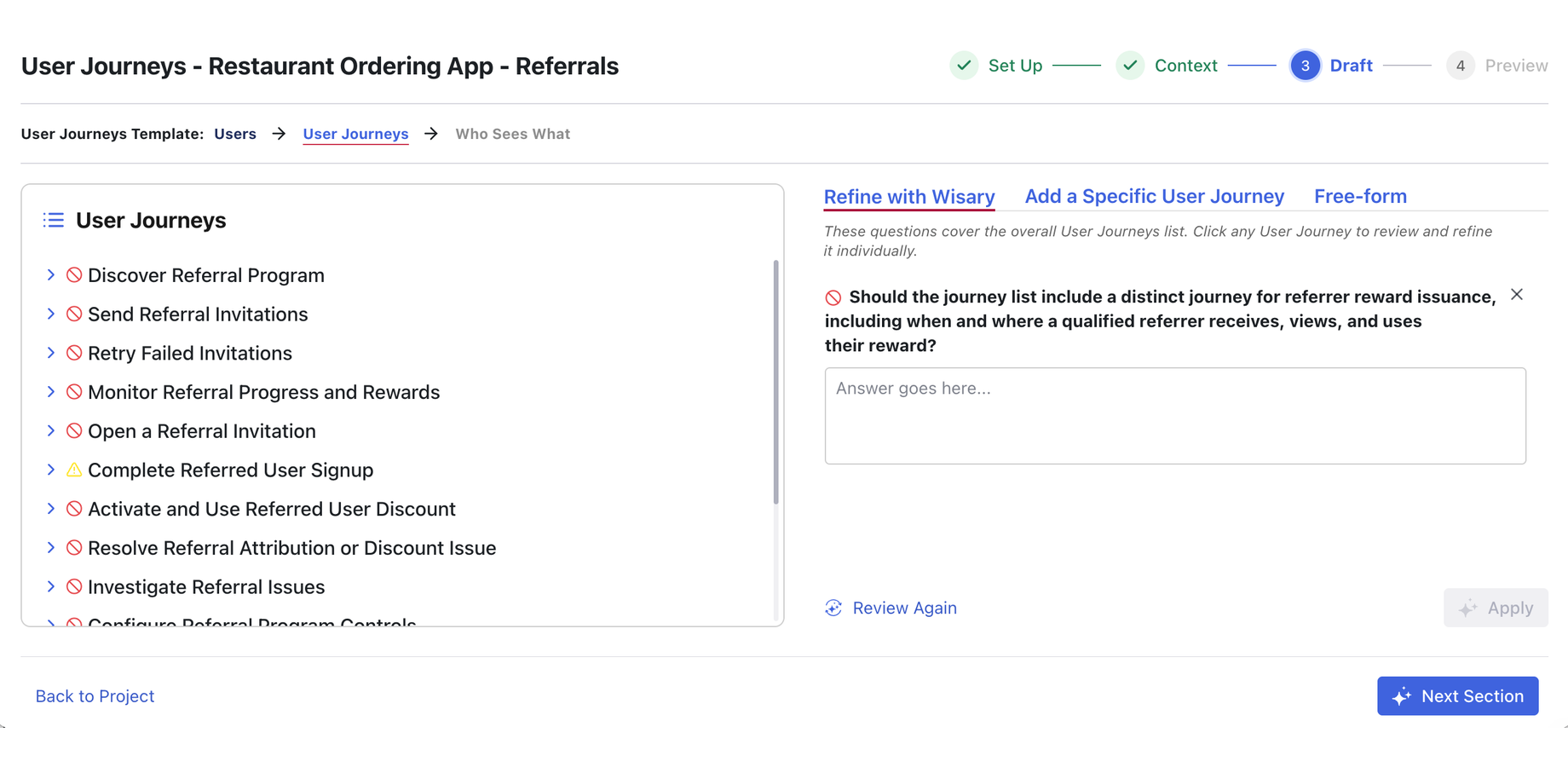
Task: Select the Retry Failed Invitations row text
Action: 190,353
